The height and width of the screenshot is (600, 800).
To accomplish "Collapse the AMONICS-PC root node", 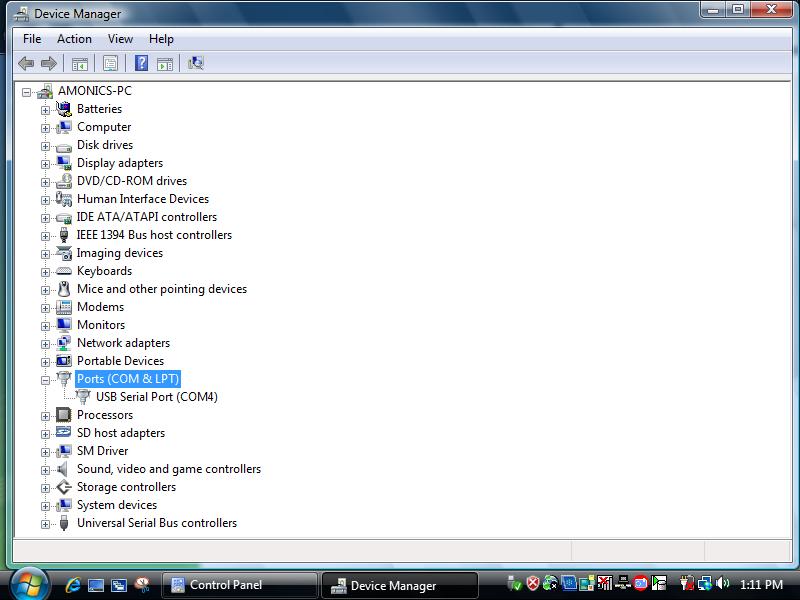I will click(x=26, y=92).
